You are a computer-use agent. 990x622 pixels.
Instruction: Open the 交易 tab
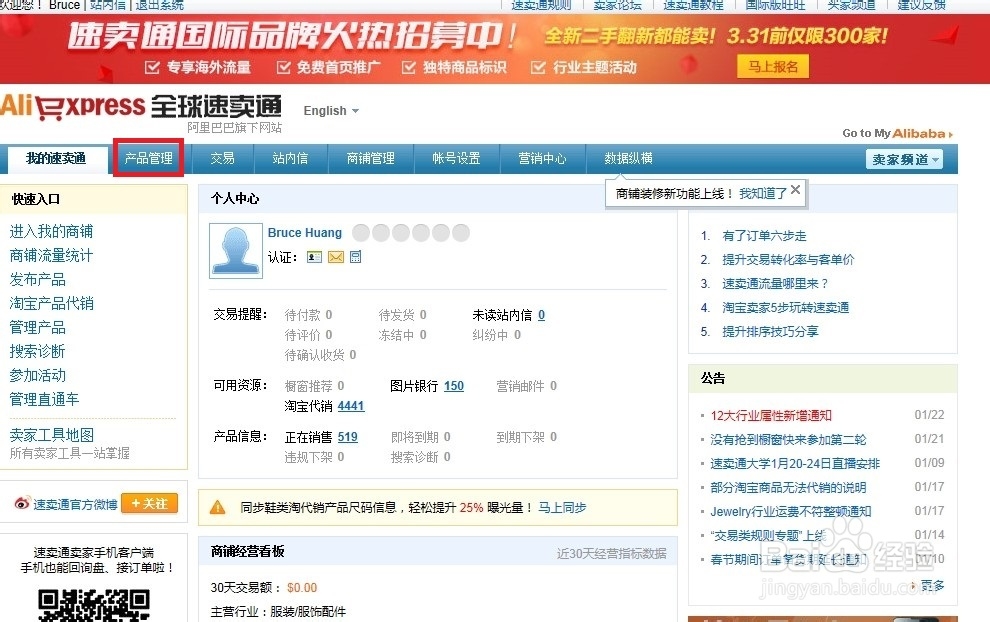point(222,158)
